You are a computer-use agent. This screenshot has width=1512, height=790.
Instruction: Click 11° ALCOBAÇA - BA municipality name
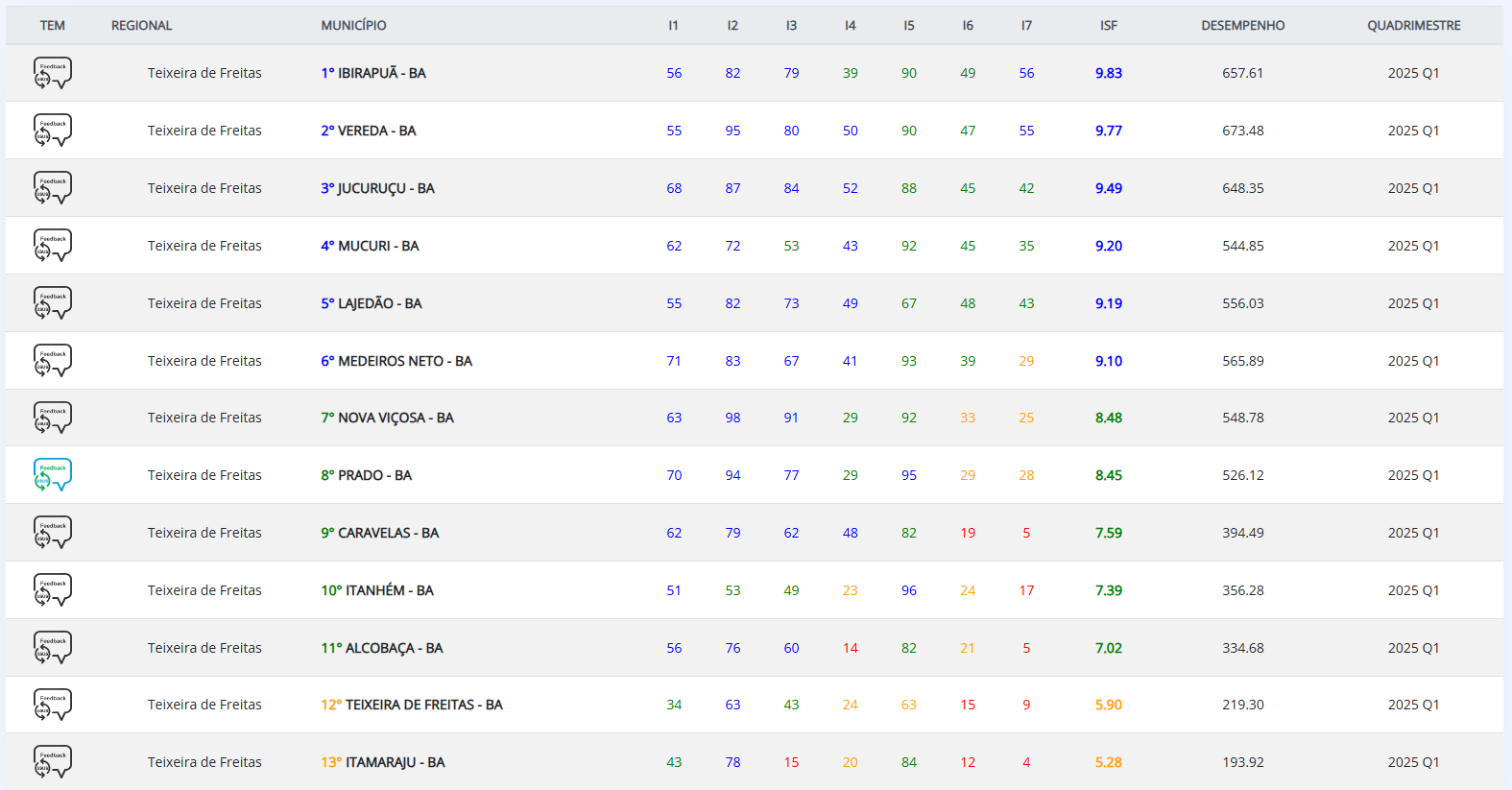tap(381, 648)
